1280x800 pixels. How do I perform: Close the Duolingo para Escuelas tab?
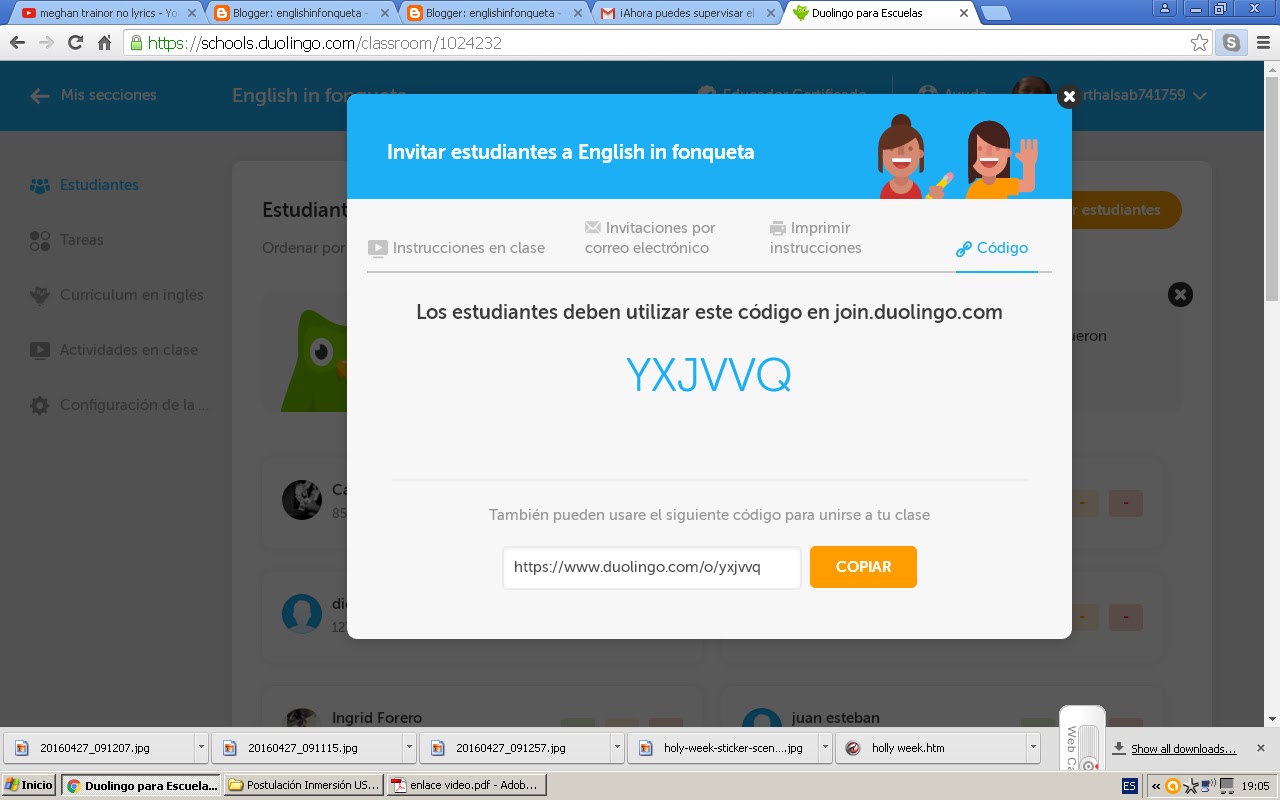pos(964,14)
